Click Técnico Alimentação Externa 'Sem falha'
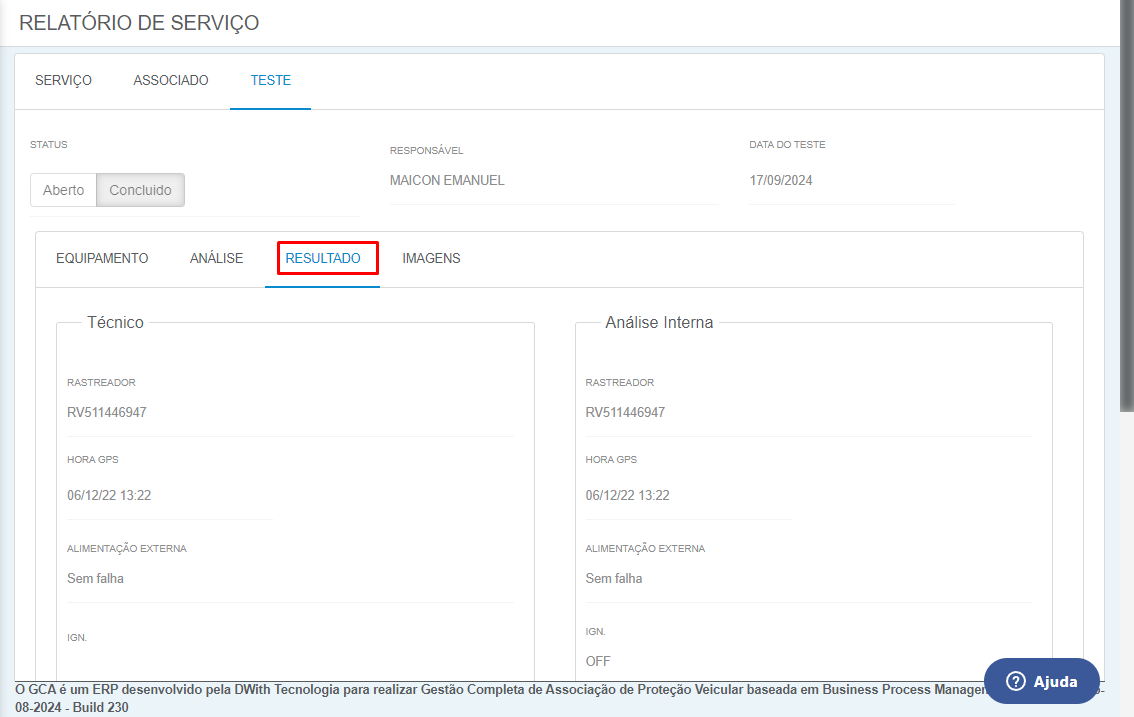 [x=95, y=578]
